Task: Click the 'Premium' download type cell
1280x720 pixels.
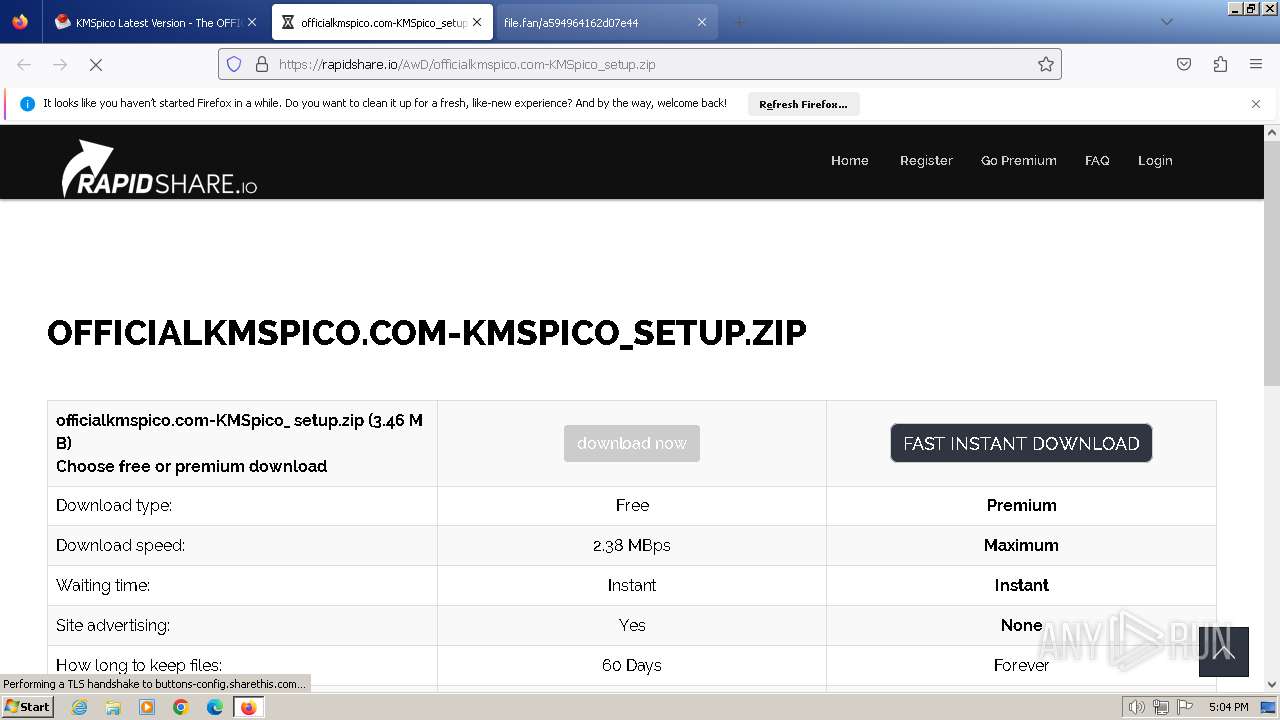Action: (x=1021, y=505)
